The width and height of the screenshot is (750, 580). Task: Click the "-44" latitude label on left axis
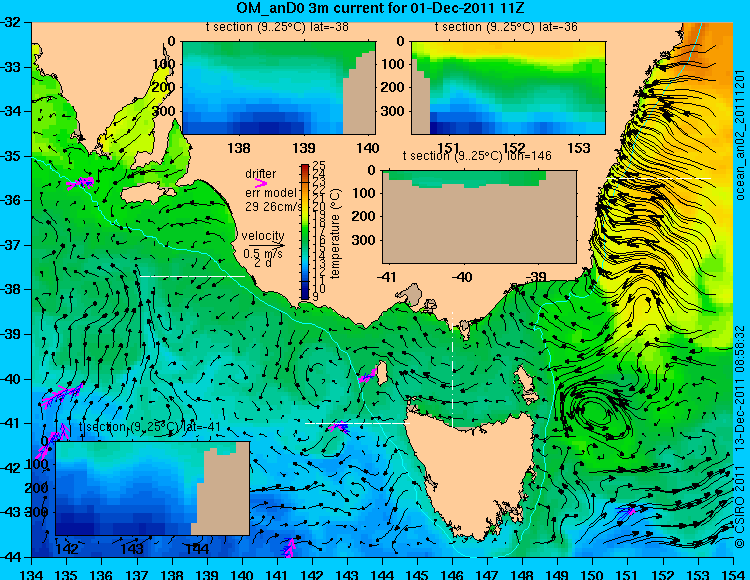pyautogui.click(x=11, y=557)
